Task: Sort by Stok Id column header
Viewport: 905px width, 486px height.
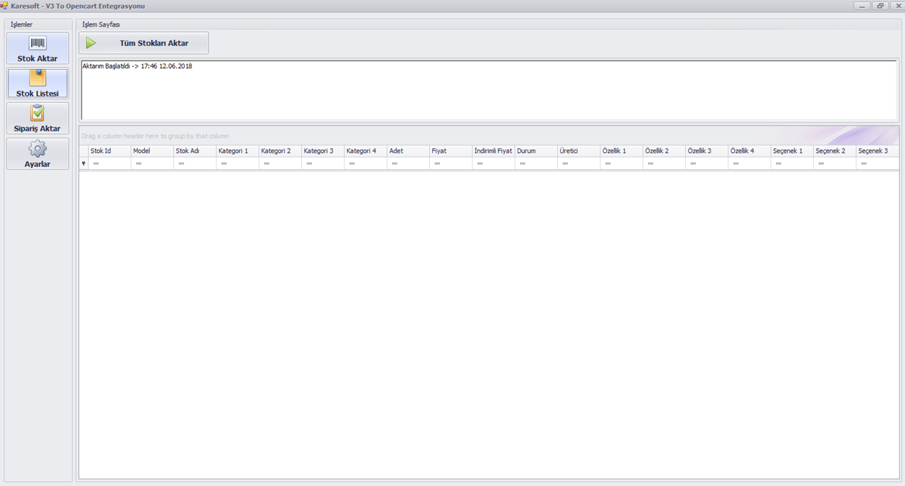Action: tap(109, 151)
